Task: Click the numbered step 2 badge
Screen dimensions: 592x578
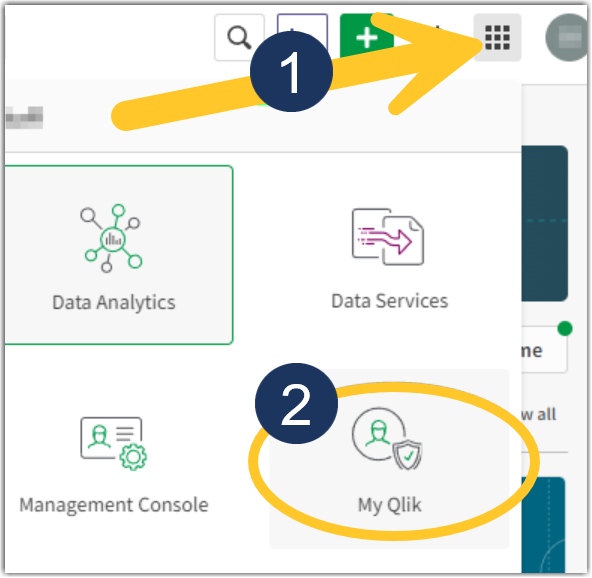Action: [x=296, y=404]
